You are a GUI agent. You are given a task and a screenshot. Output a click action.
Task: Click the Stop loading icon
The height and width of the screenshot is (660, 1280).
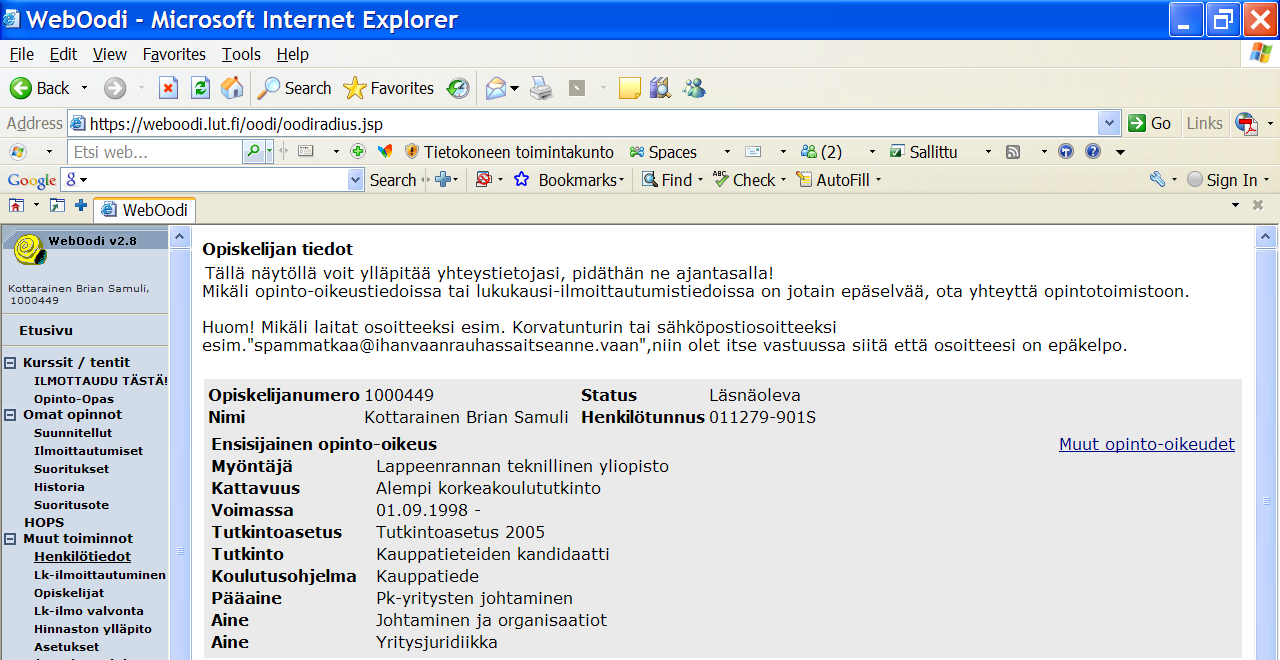pos(168,88)
